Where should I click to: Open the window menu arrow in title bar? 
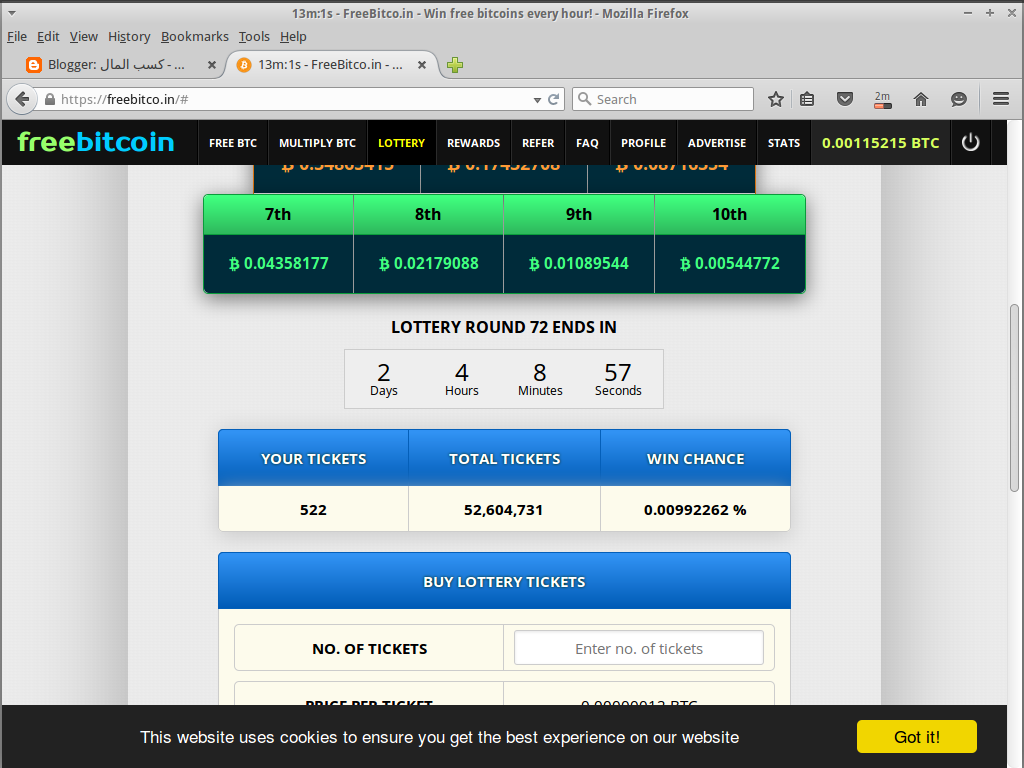[12, 13]
